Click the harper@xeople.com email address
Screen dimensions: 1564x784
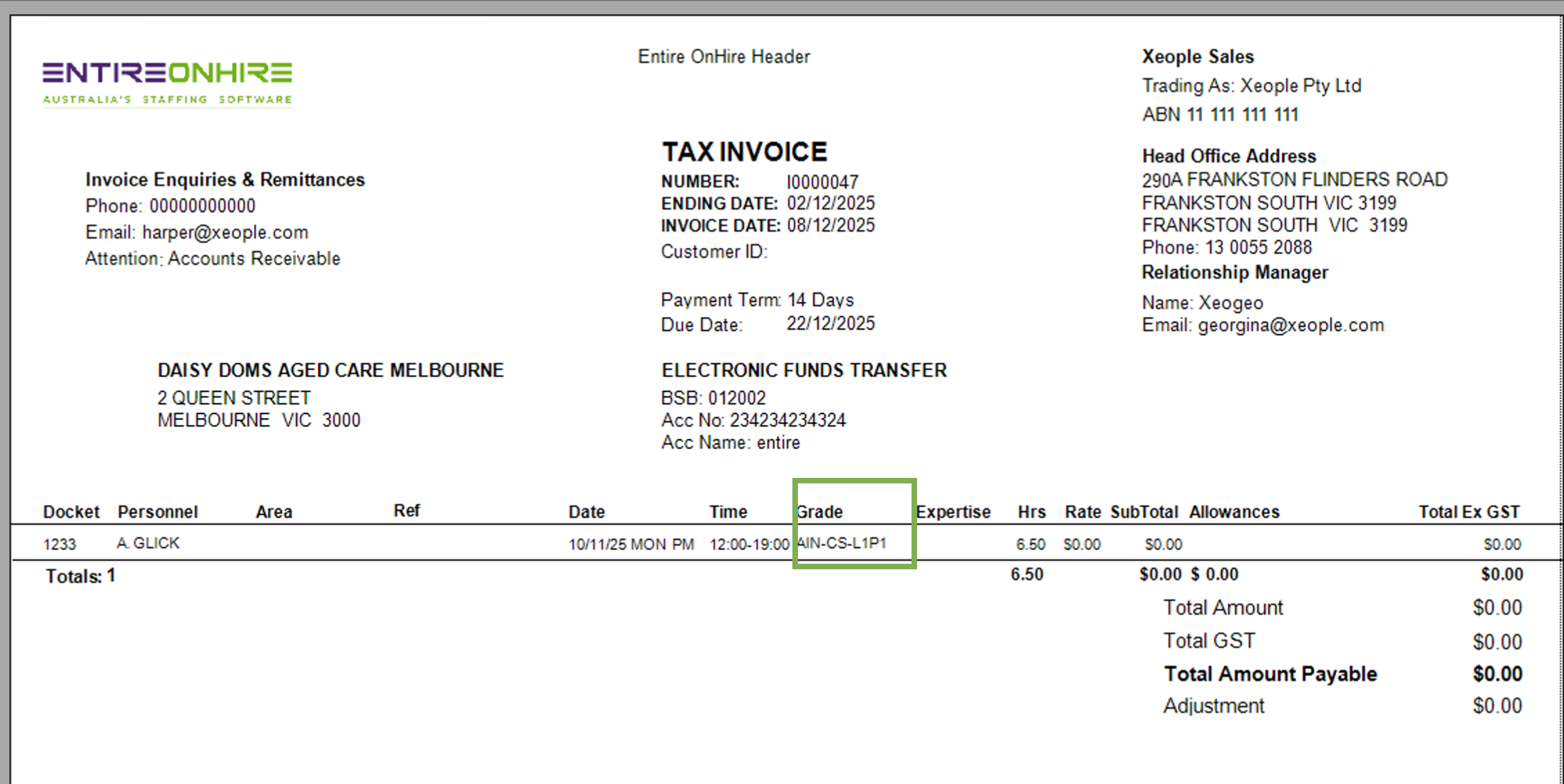pyautogui.click(x=225, y=233)
